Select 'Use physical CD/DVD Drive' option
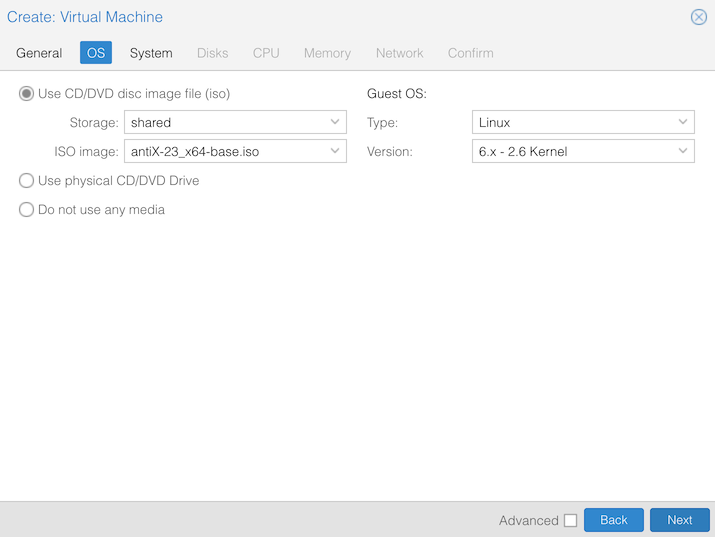The width and height of the screenshot is (715, 537). point(27,181)
